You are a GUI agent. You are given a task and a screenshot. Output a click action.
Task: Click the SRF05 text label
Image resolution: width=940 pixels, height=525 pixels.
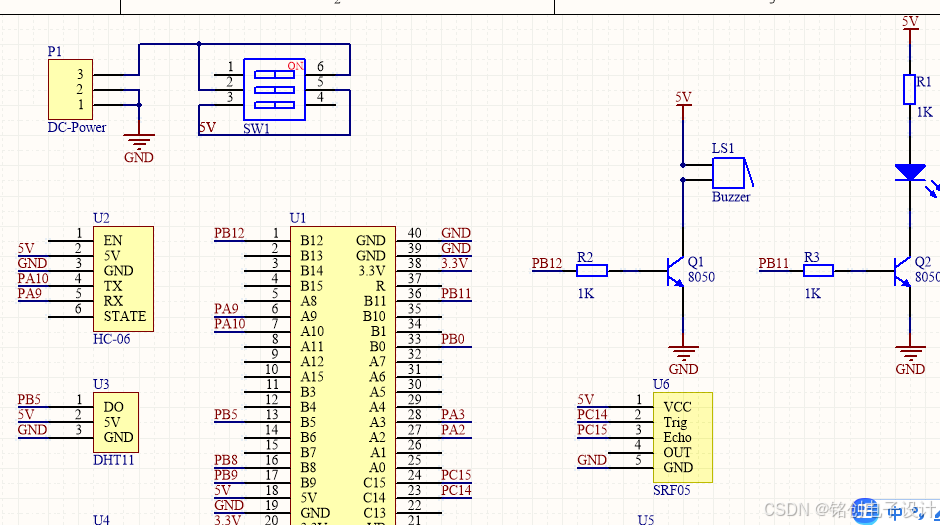(x=671, y=490)
